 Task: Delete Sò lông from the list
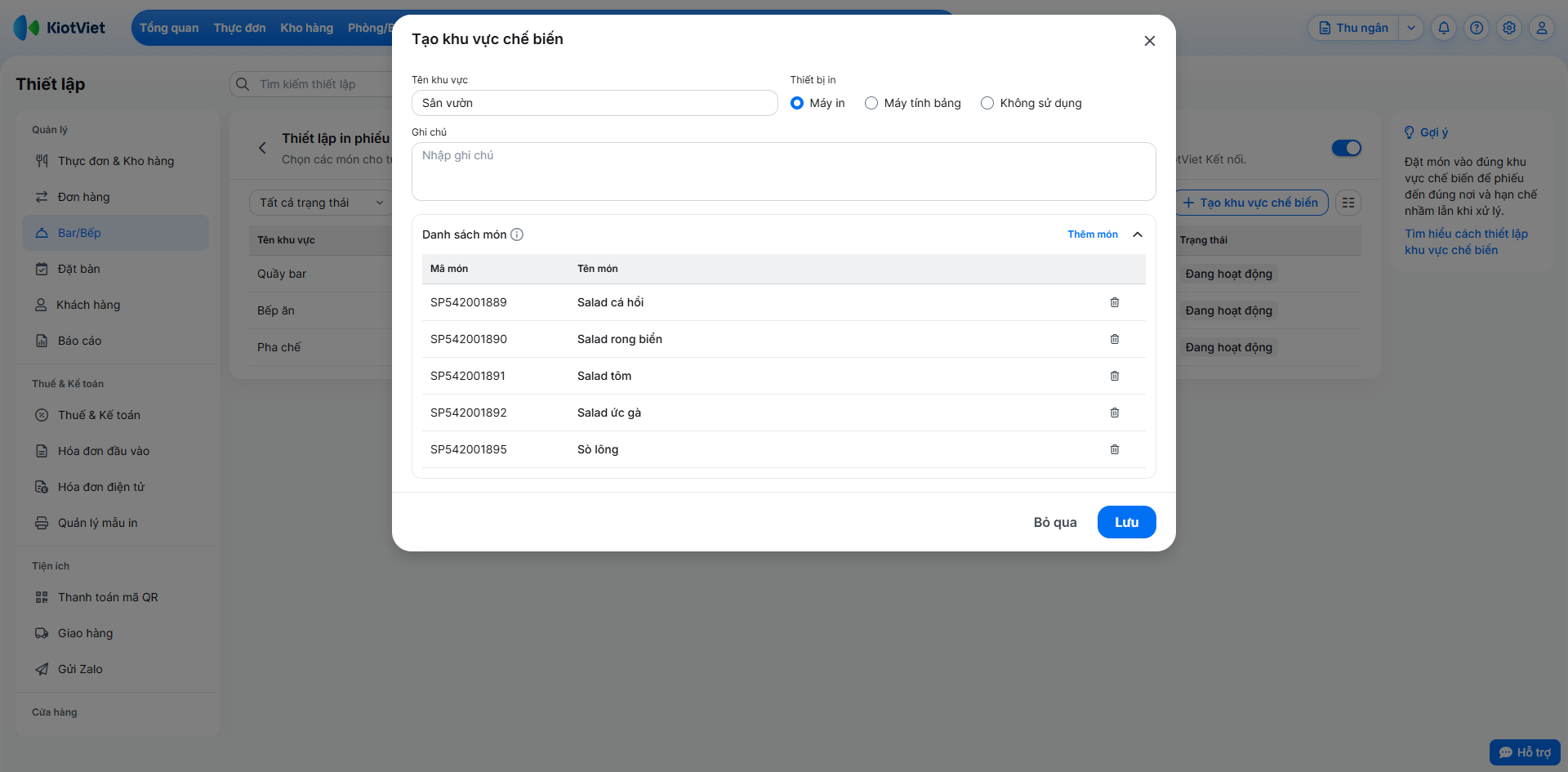1115,449
